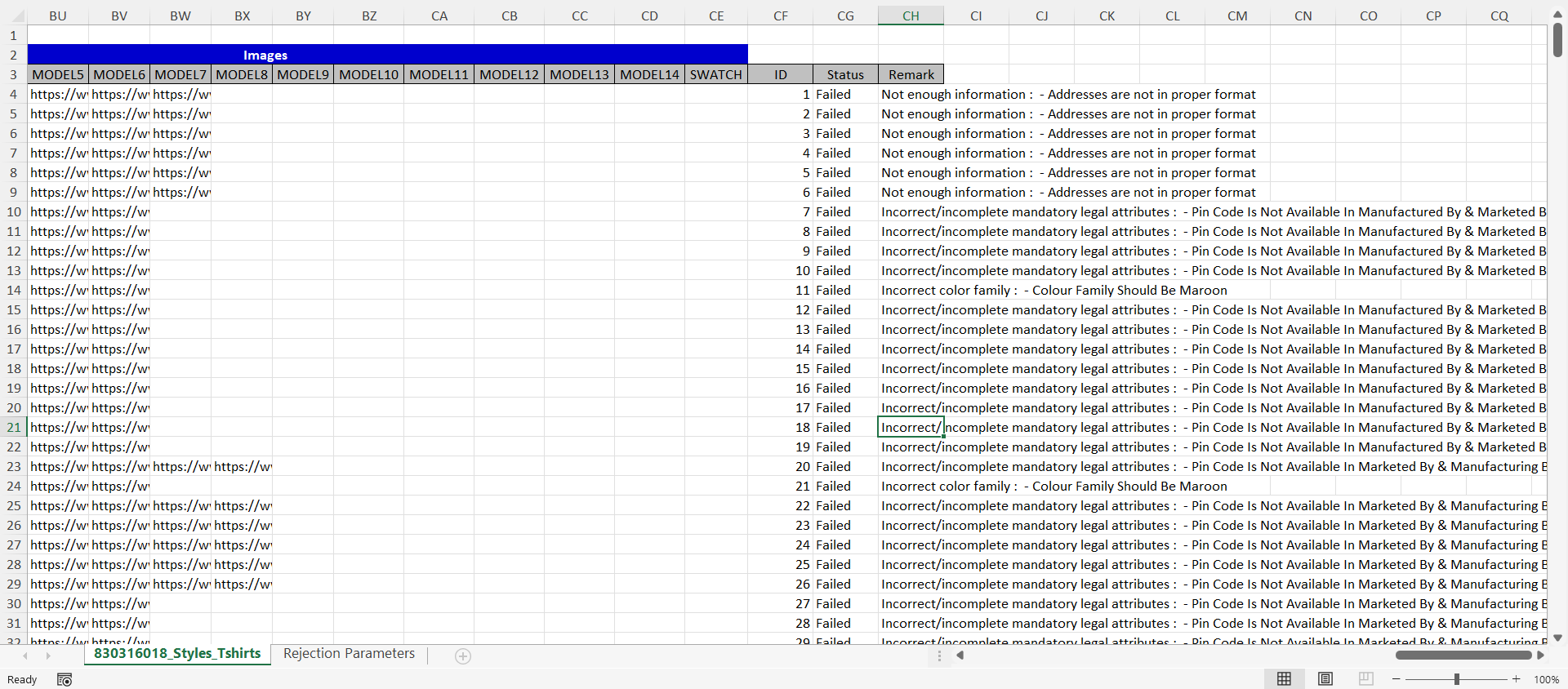Click Failed status for ID 20
1568x689 pixels.
[845, 466]
